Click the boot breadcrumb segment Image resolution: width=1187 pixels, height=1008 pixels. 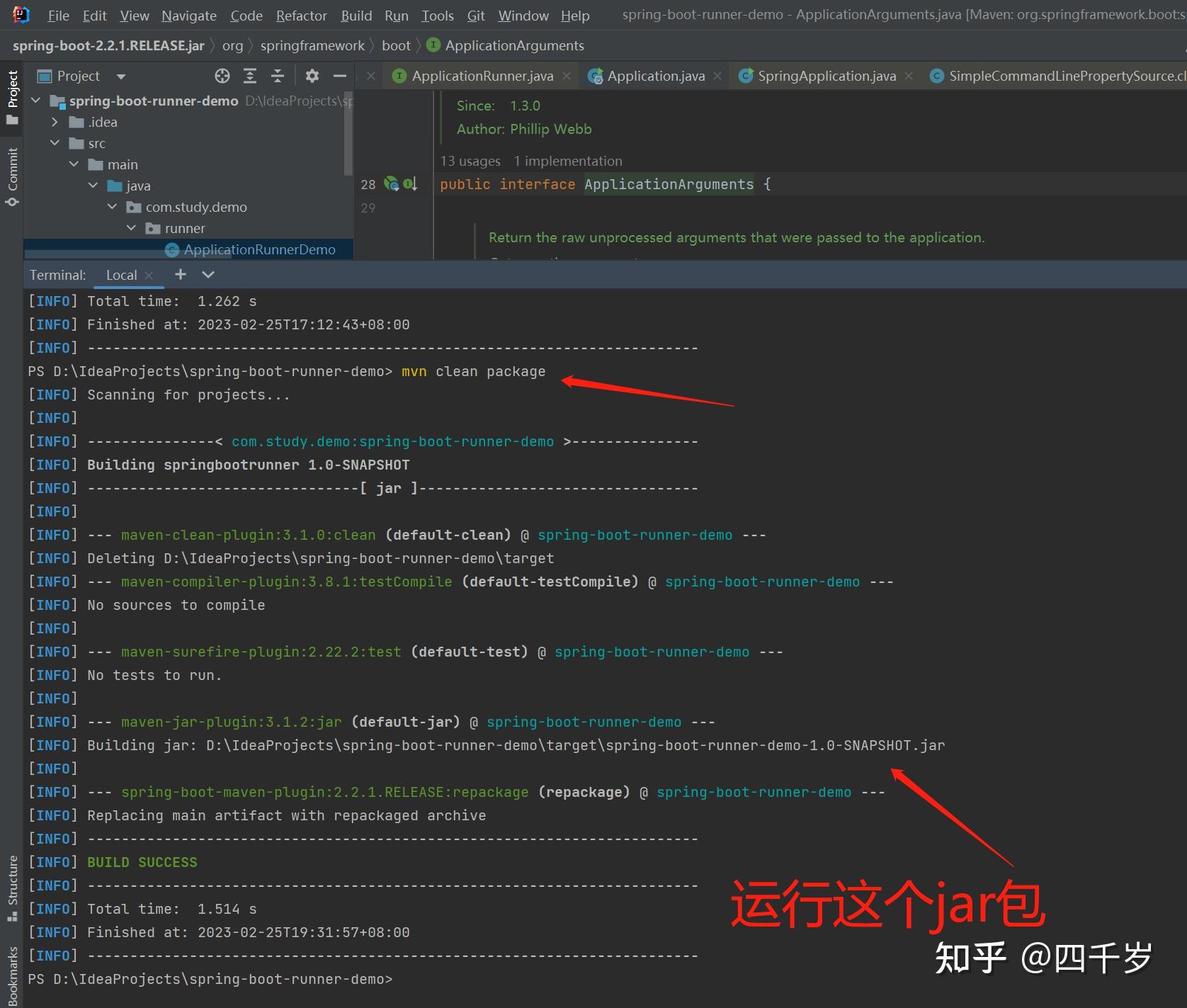396,45
